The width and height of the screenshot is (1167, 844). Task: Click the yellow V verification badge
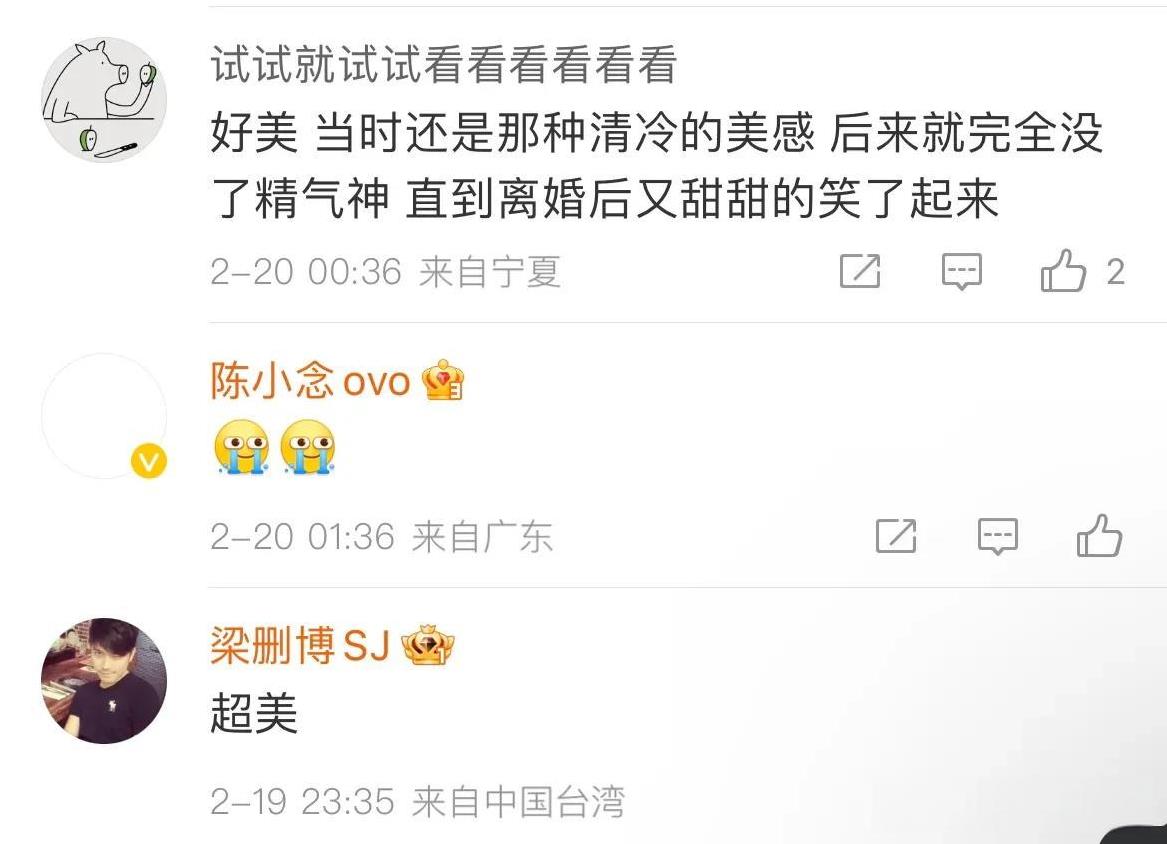click(x=149, y=461)
